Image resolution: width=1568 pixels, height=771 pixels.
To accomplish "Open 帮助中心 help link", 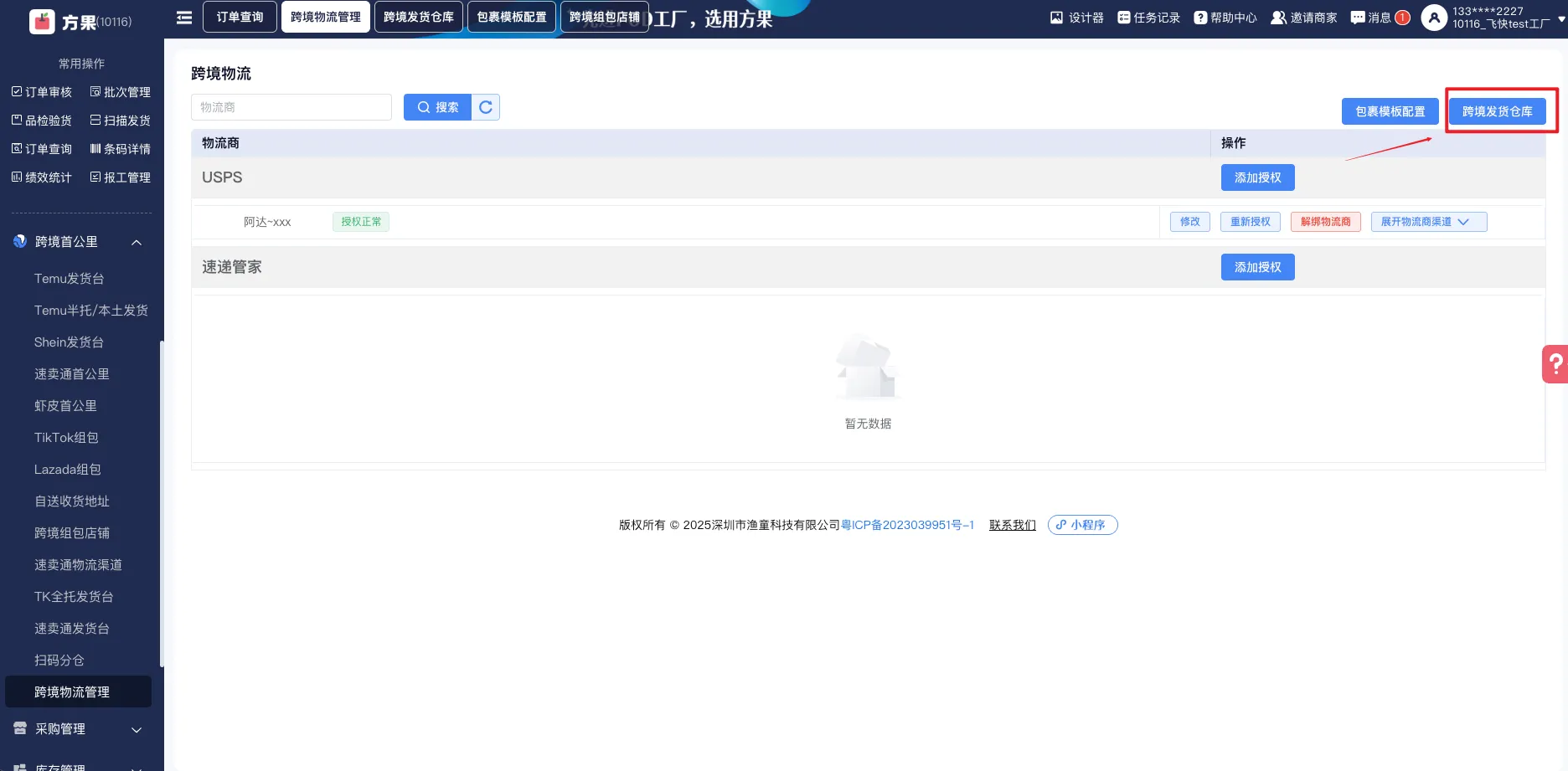I will 1225,18.
